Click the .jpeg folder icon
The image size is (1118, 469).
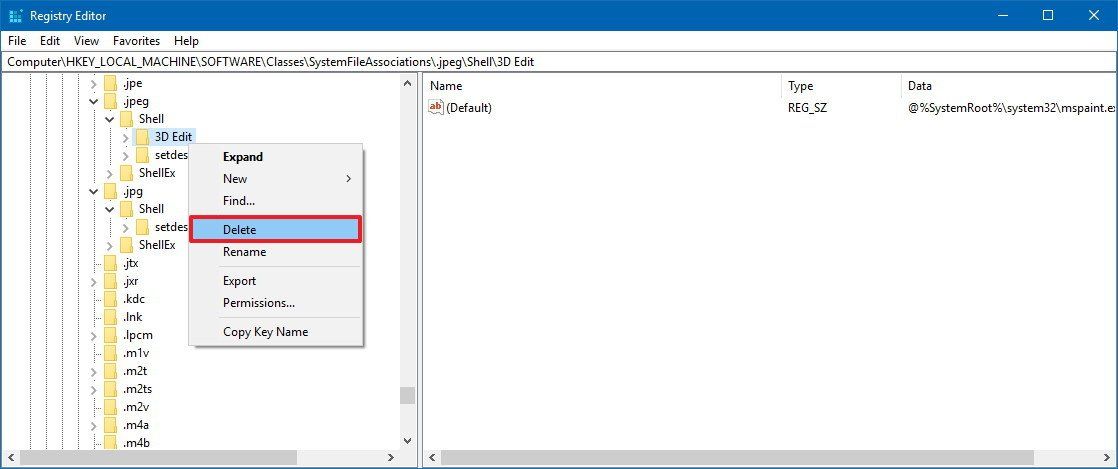(x=110, y=101)
